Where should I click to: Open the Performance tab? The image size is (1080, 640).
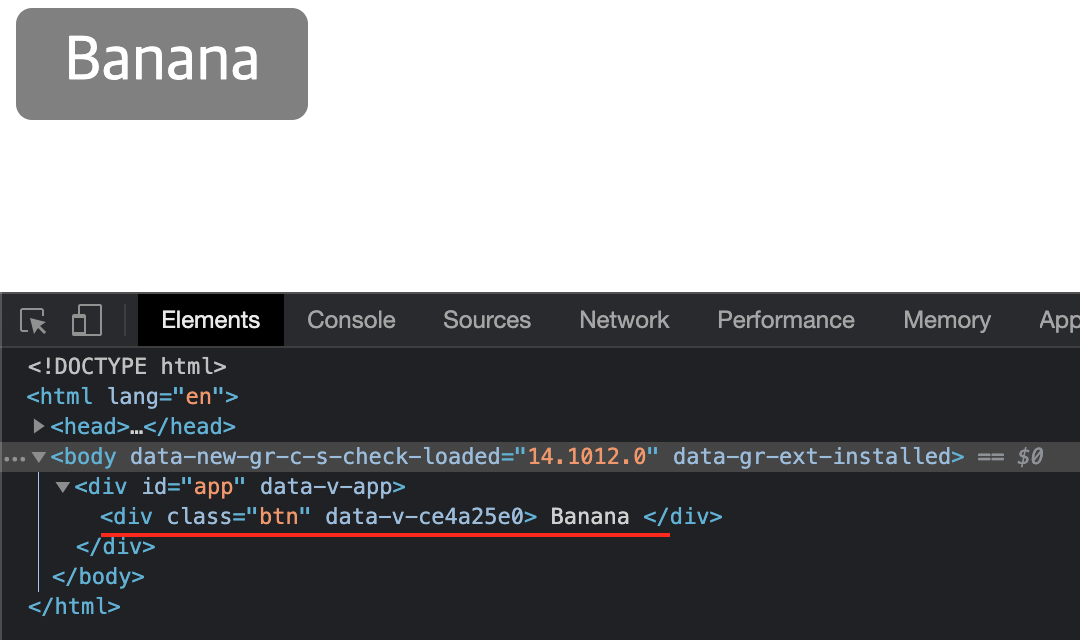pos(786,320)
